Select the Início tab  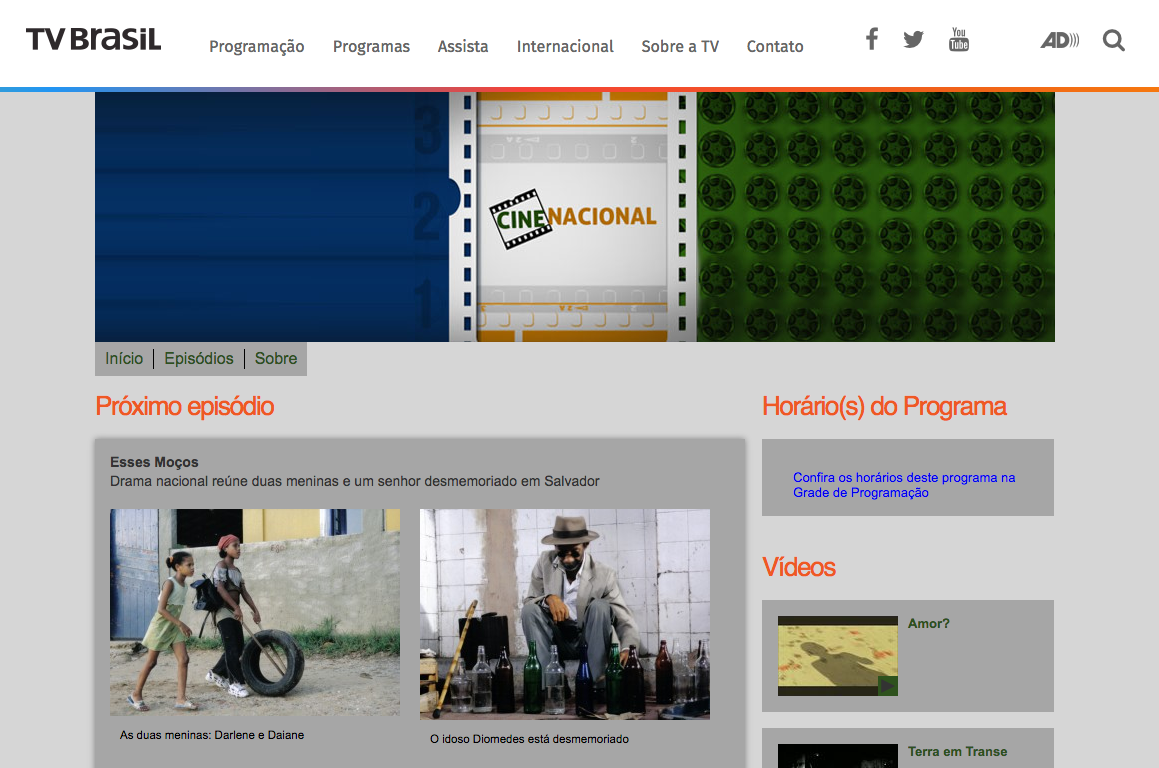coord(124,359)
